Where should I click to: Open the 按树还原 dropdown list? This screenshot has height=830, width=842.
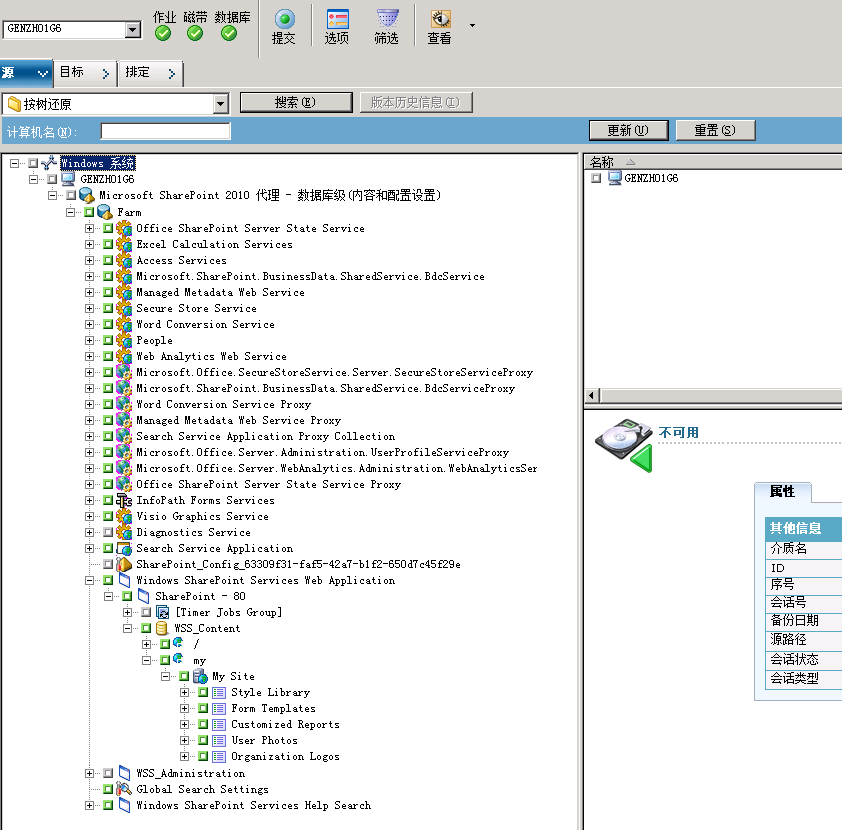click(221, 104)
